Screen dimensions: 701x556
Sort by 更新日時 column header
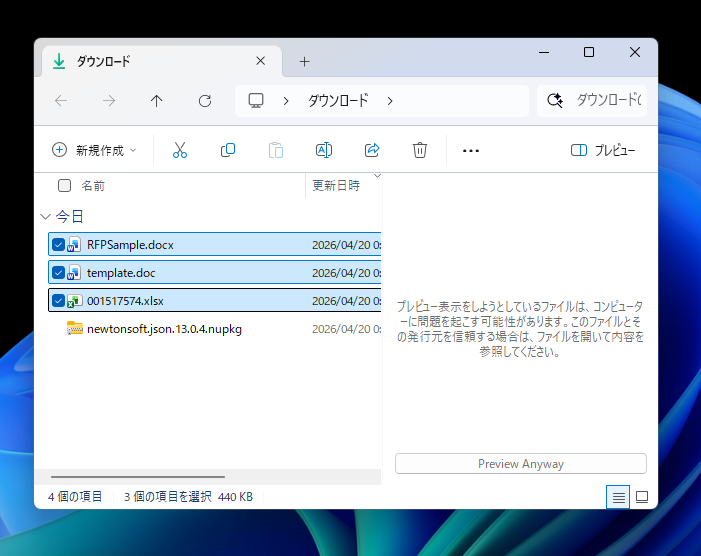(x=336, y=185)
